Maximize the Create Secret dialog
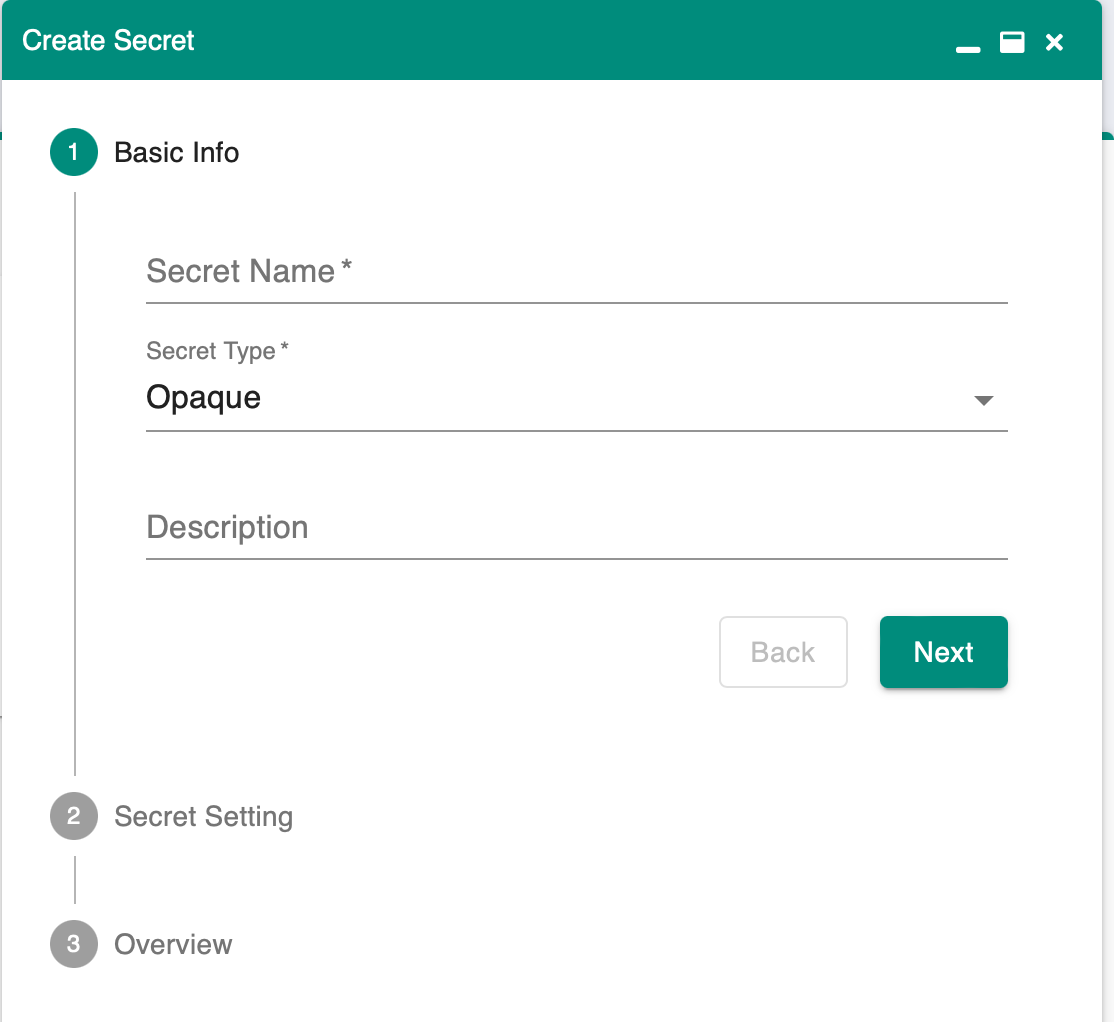Viewport: 1114px width, 1022px height. point(1012,43)
